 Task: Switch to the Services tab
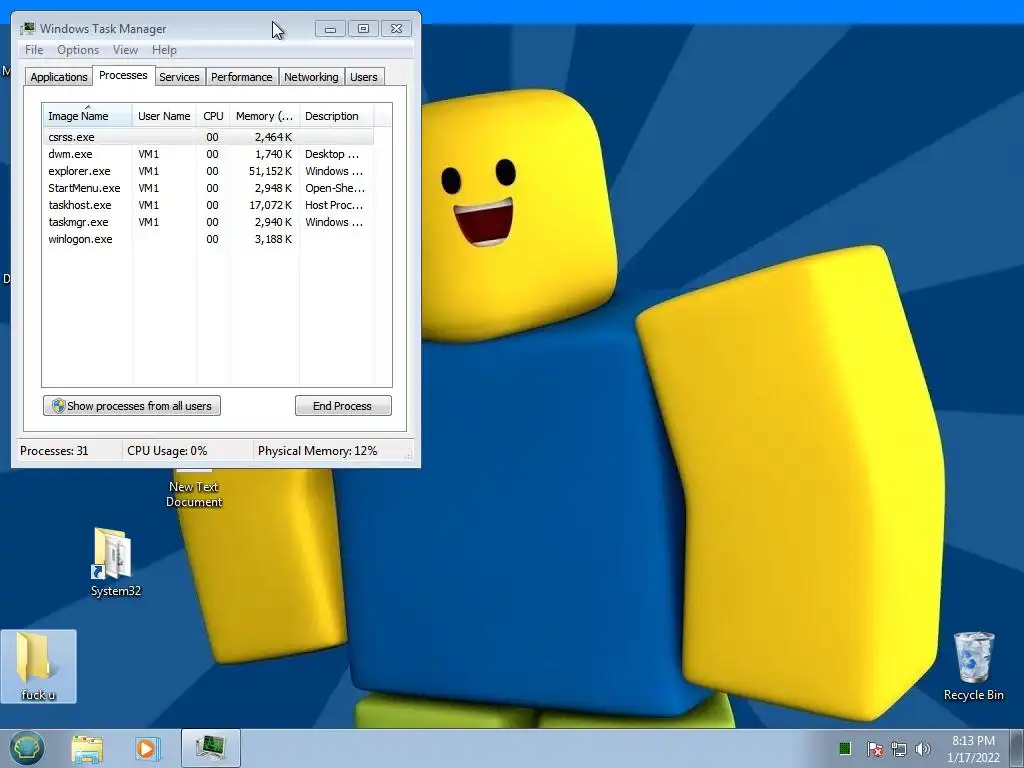[179, 77]
